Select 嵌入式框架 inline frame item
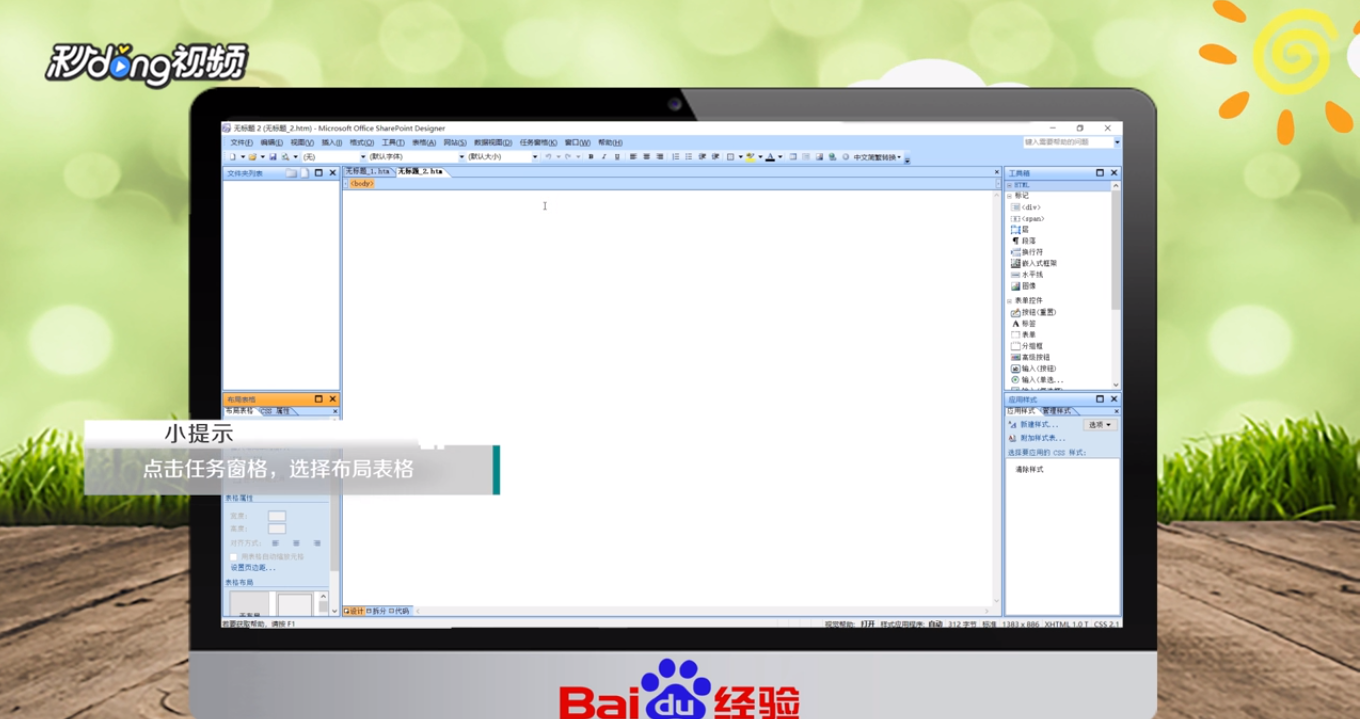This screenshot has height=719, width=1360. [x=1033, y=263]
